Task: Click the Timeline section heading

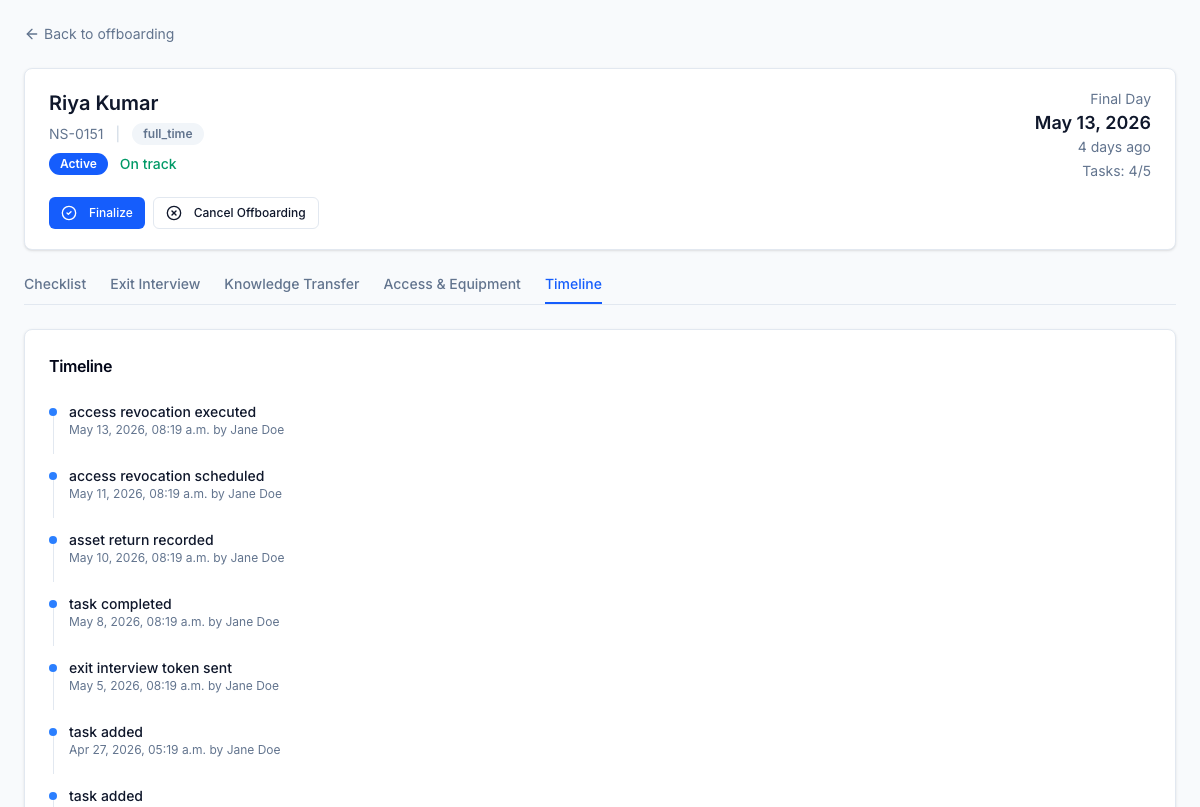Action: click(x=81, y=367)
